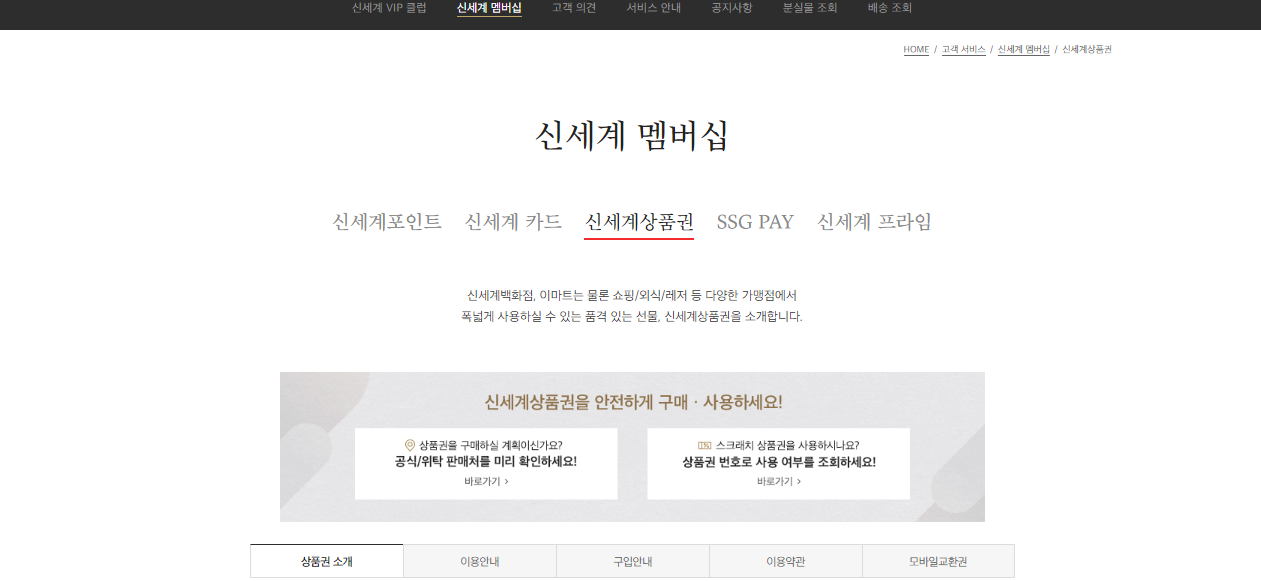Switch to SSG PAY tab

755,222
